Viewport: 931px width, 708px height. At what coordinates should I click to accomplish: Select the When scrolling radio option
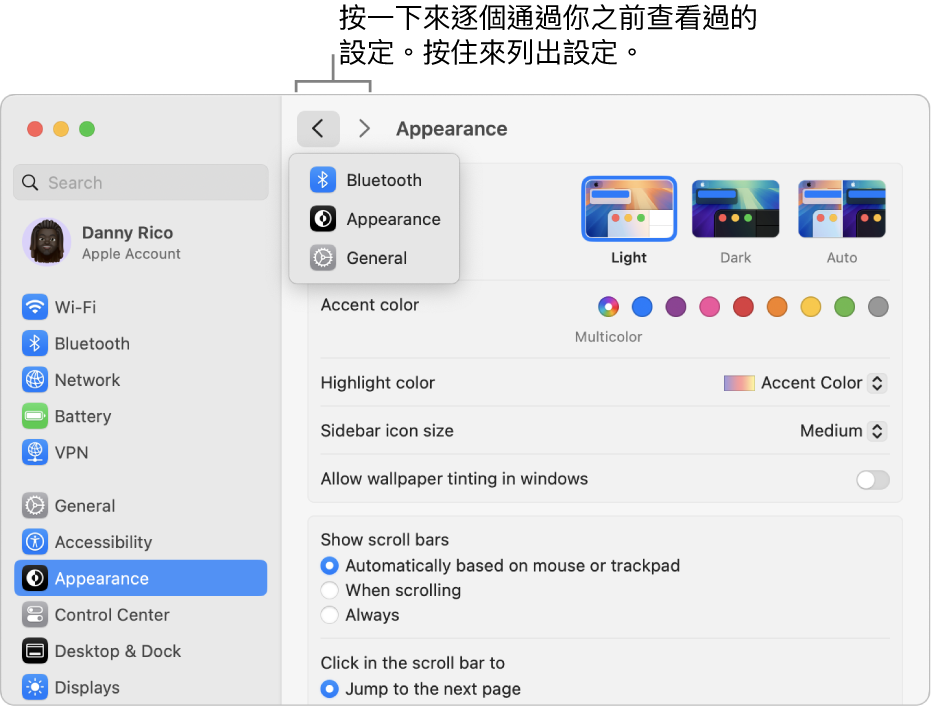click(330, 590)
